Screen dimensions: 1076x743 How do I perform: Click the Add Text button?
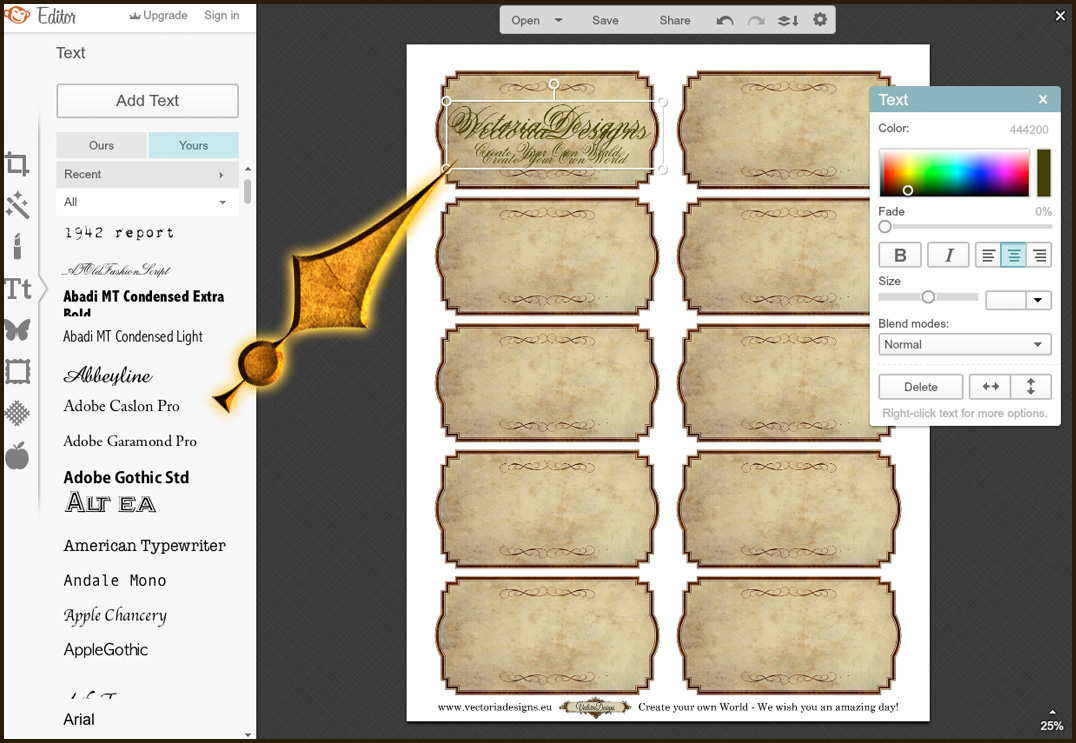point(148,101)
